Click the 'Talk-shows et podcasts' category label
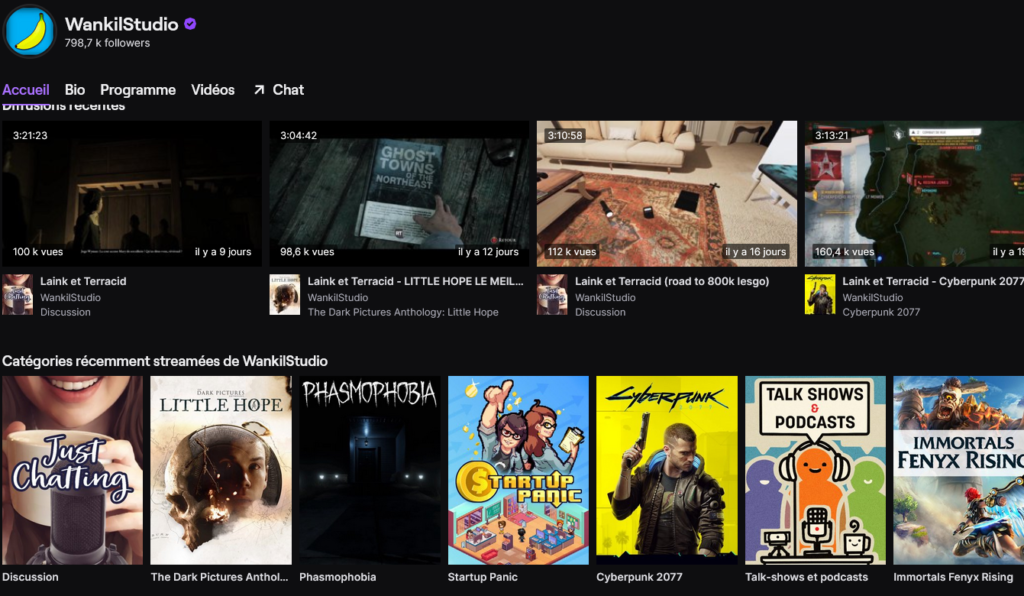The width and height of the screenshot is (1024, 596). pyautogui.click(x=807, y=577)
